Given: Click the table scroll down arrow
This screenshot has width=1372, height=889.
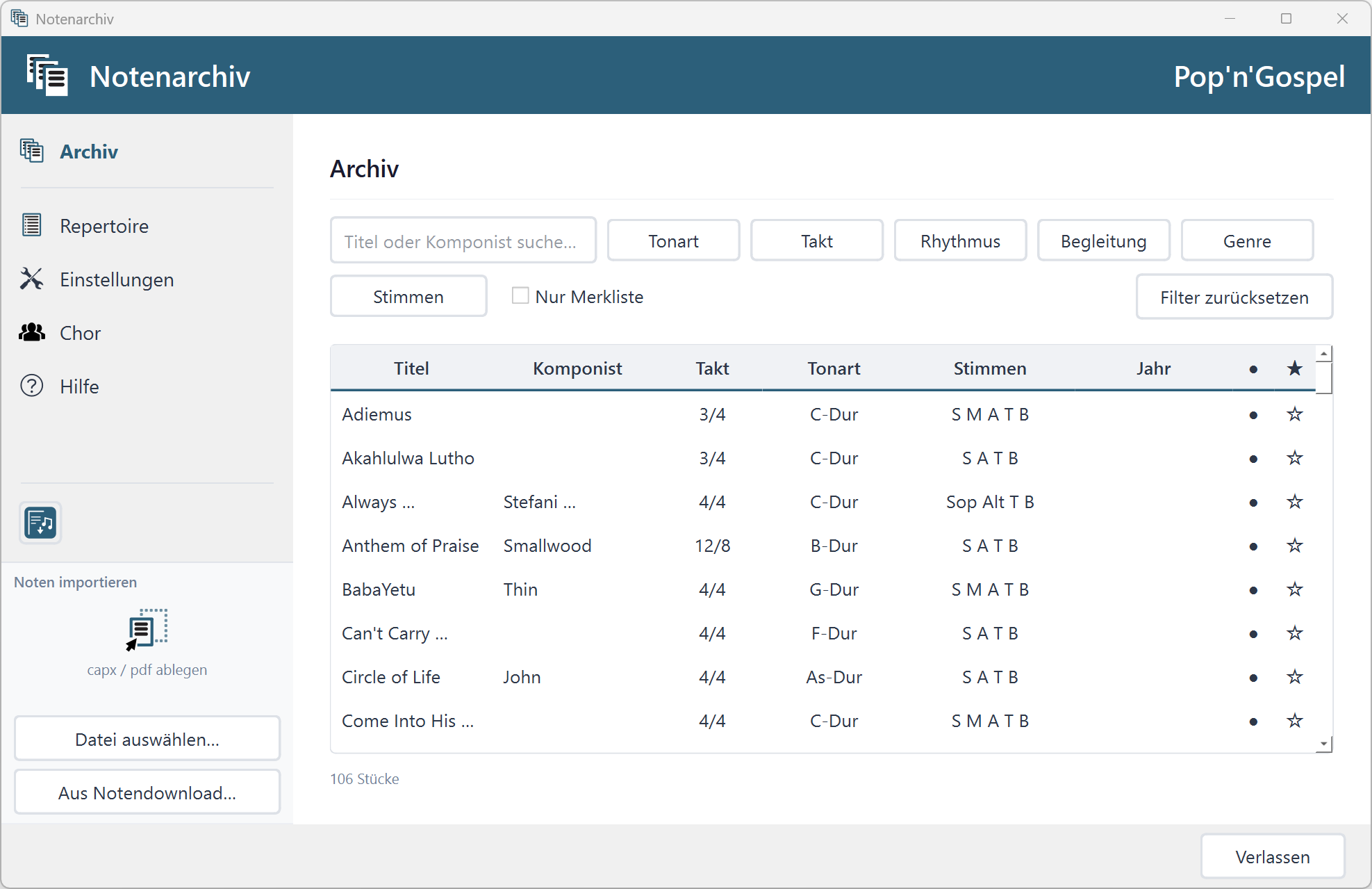Looking at the screenshot, I should [1324, 744].
